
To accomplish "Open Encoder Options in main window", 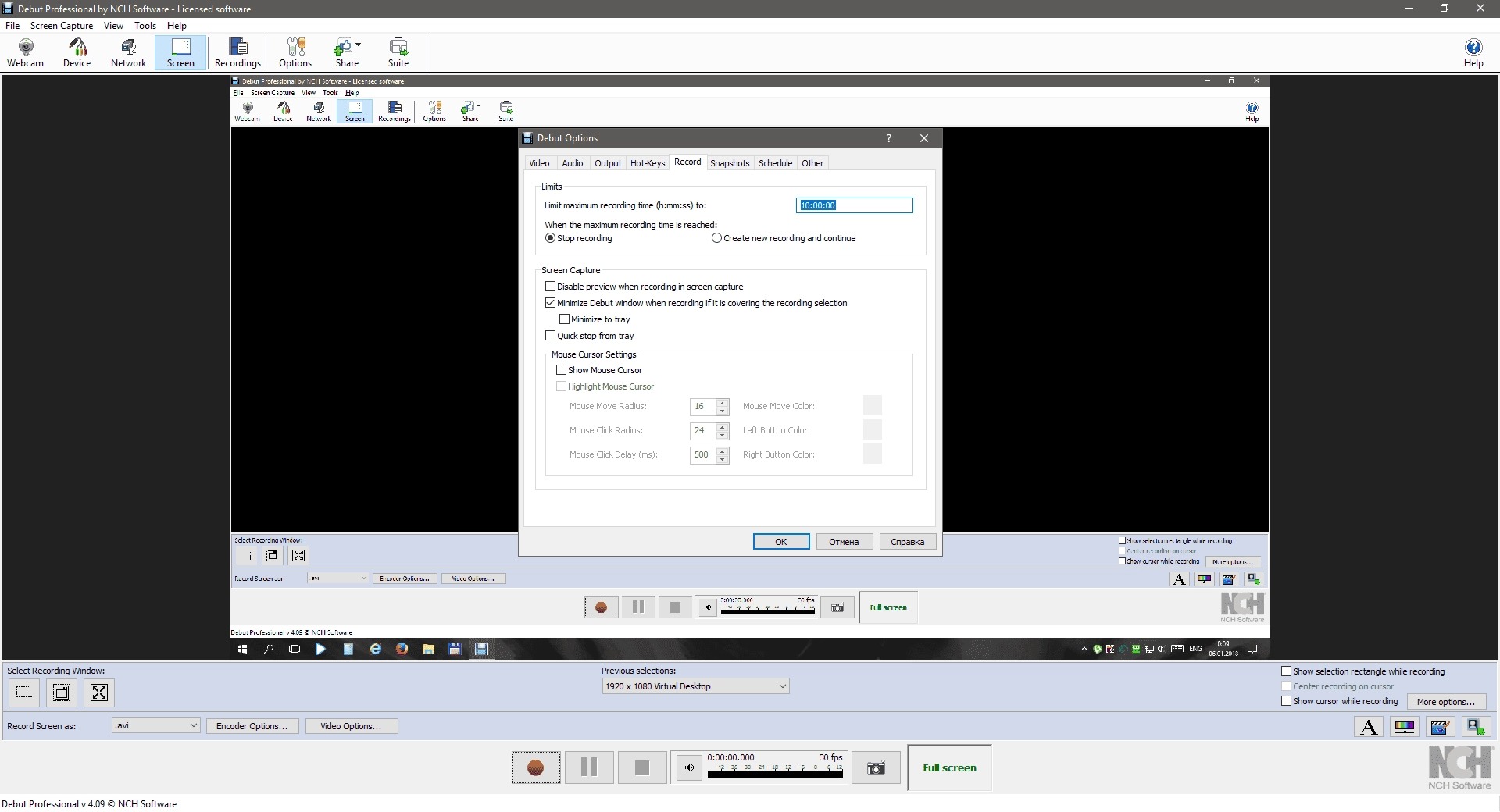I will [x=252, y=726].
